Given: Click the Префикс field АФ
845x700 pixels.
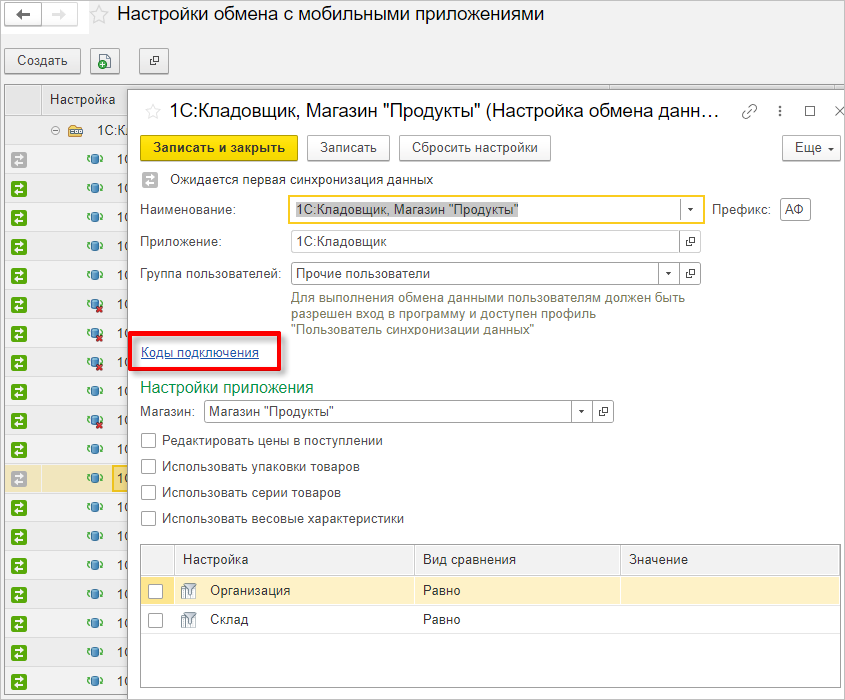Looking at the screenshot, I should coord(795,210).
